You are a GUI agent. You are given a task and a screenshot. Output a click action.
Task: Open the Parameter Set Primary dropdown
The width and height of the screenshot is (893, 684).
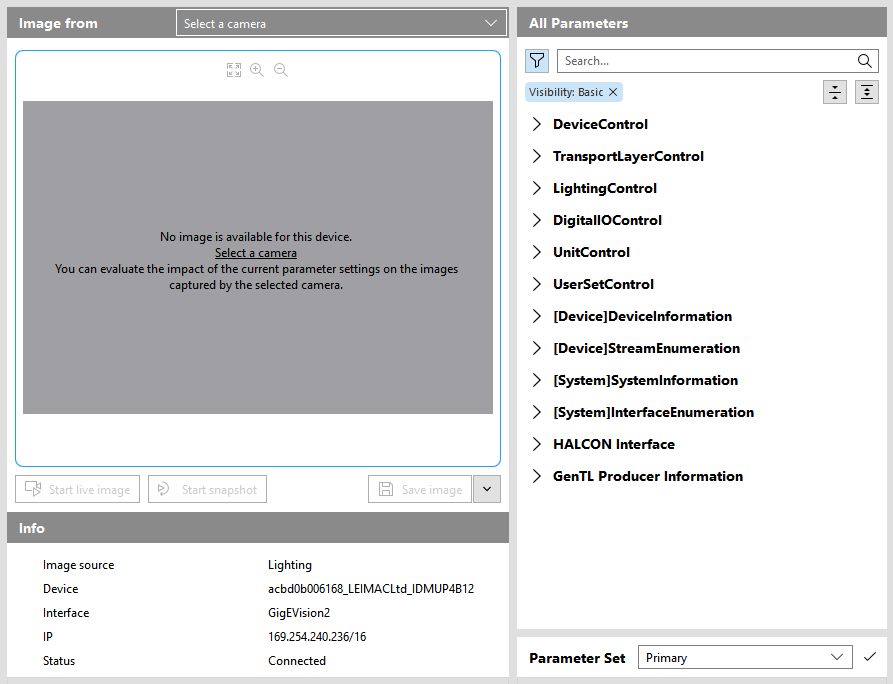tap(745, 657)
